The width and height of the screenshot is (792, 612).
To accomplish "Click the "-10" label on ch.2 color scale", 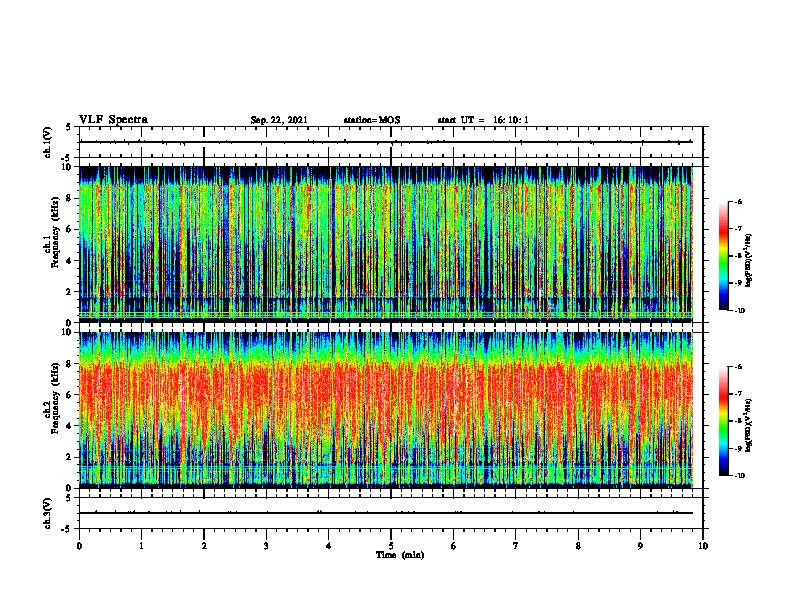I will (x=740, y=476).
